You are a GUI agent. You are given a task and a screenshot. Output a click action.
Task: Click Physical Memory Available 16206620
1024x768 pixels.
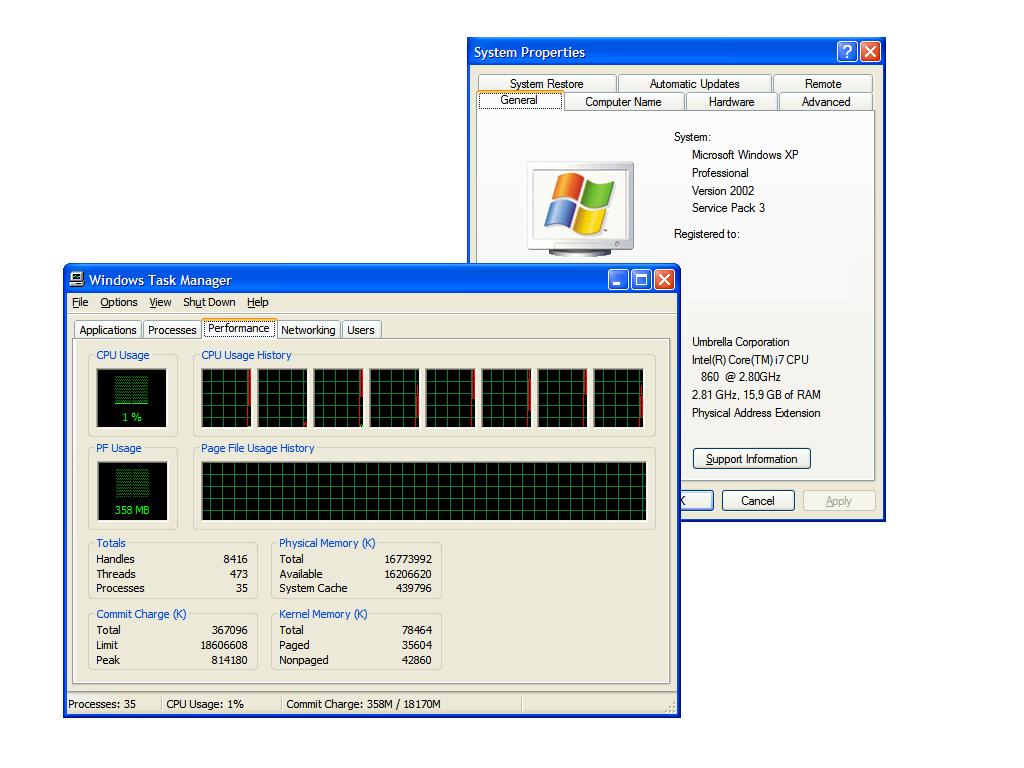pos(408,574)
